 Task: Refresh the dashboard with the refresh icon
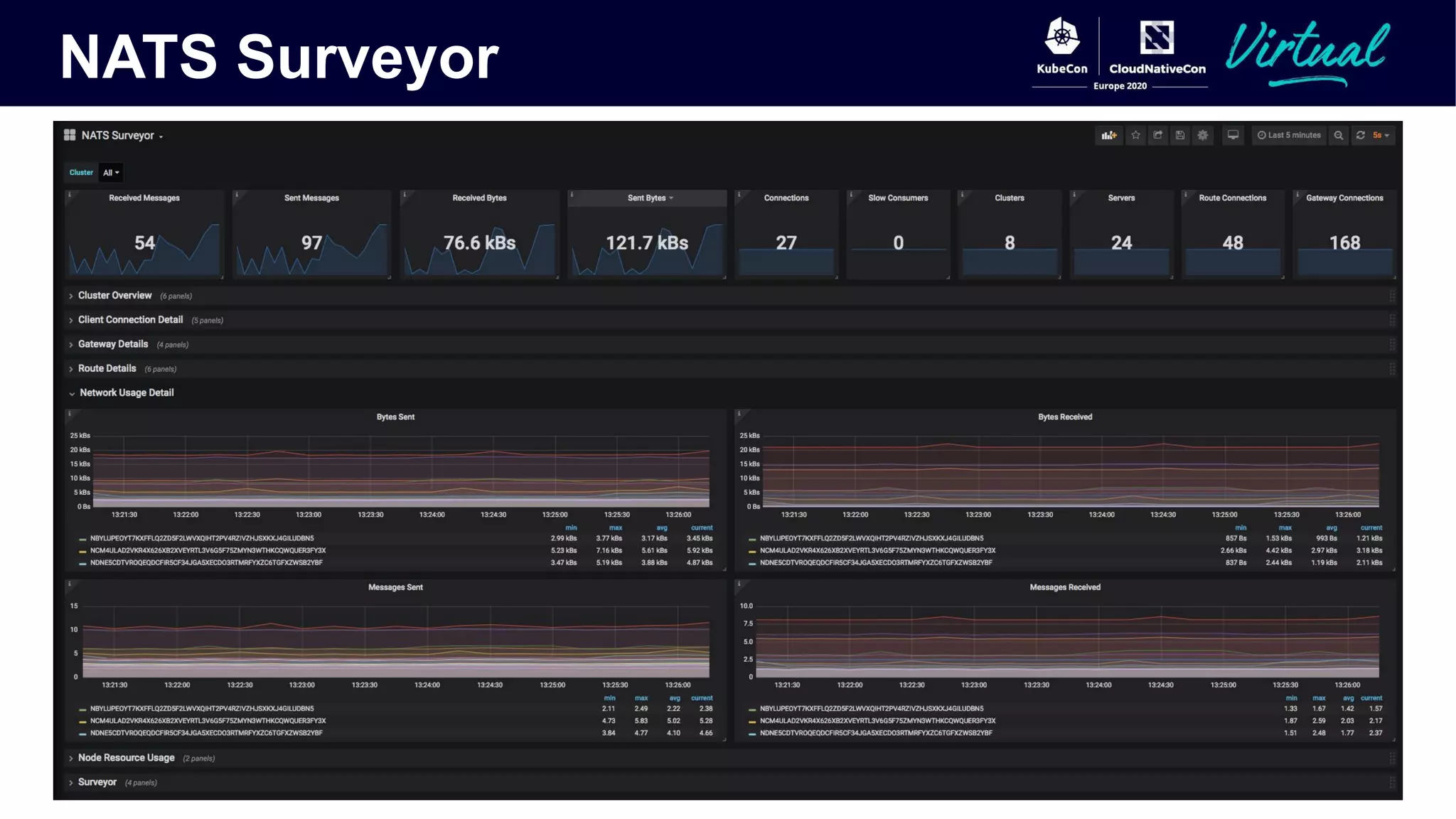tap(1361, 135)
